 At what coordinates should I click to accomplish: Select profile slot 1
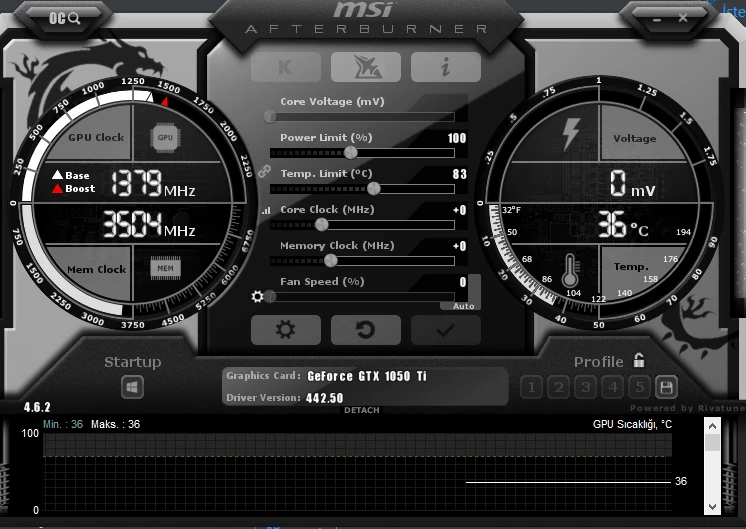(531, 387)
